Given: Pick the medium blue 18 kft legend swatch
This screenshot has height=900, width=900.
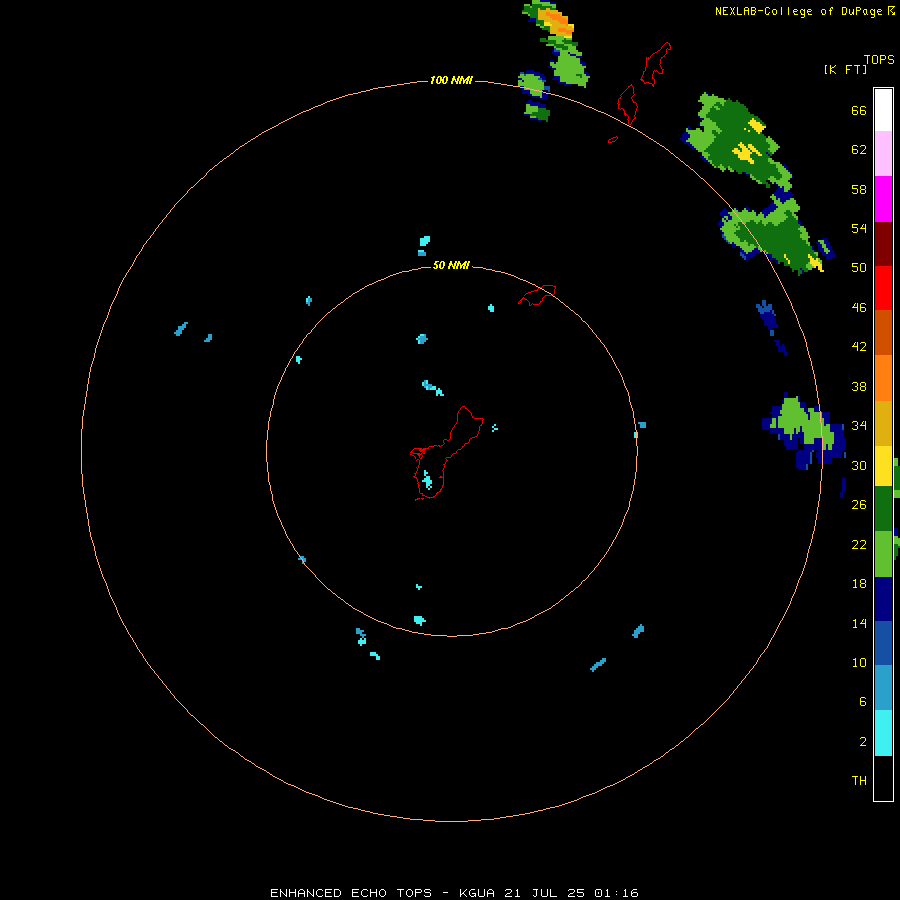Looking at the screenshot, I should pyautogui.click(x=883, y=643).
